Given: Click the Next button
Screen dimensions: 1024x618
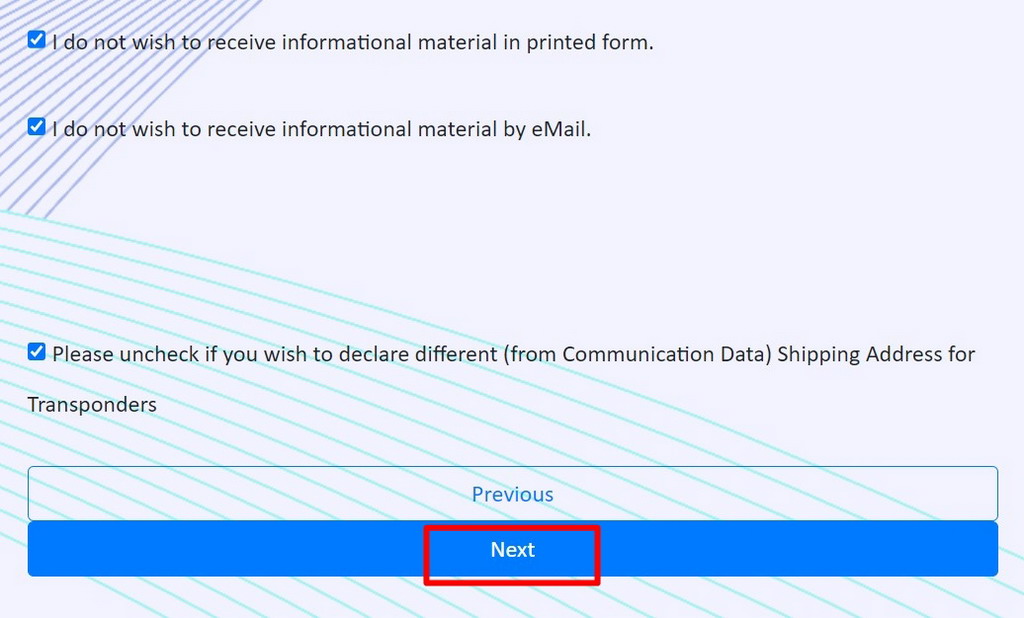Looking at the screenshot, I should click(x=512, y=549).
